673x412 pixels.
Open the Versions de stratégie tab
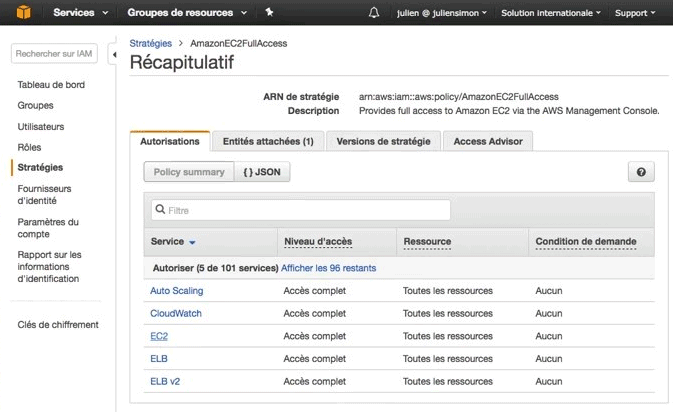(383, 141)
